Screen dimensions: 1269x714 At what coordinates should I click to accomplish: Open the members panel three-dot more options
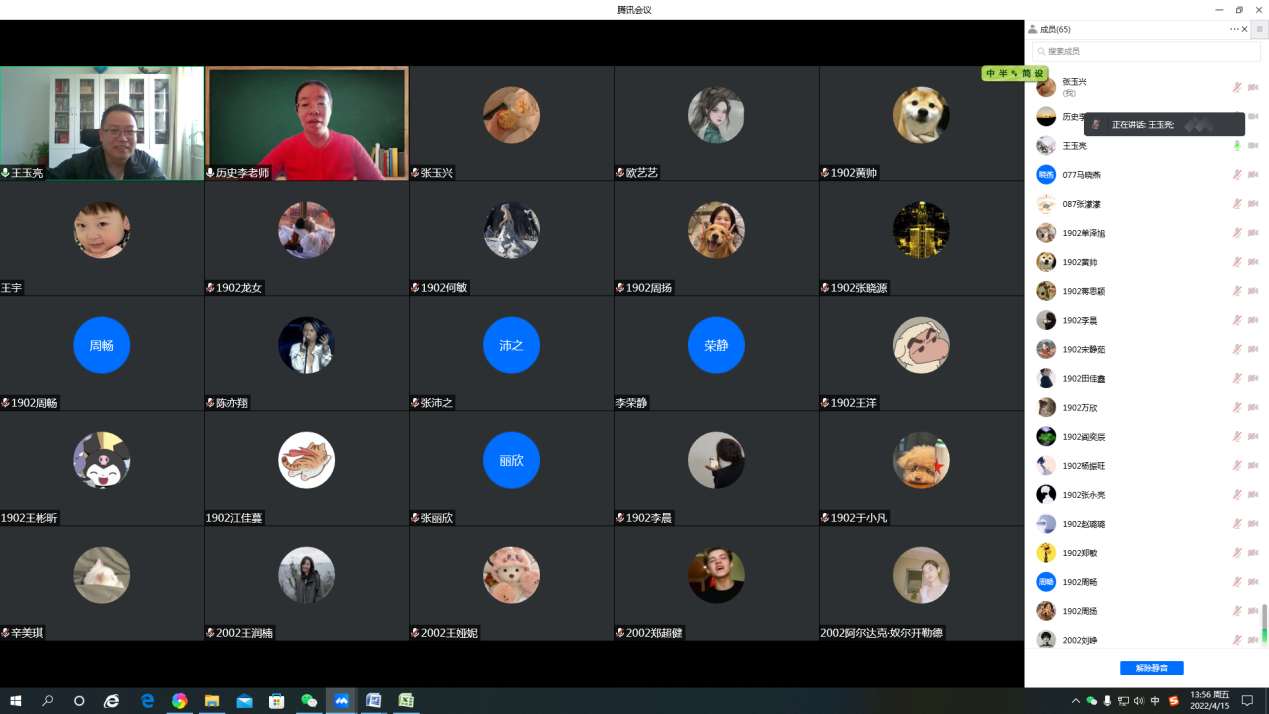click(x=1234, y=30)
